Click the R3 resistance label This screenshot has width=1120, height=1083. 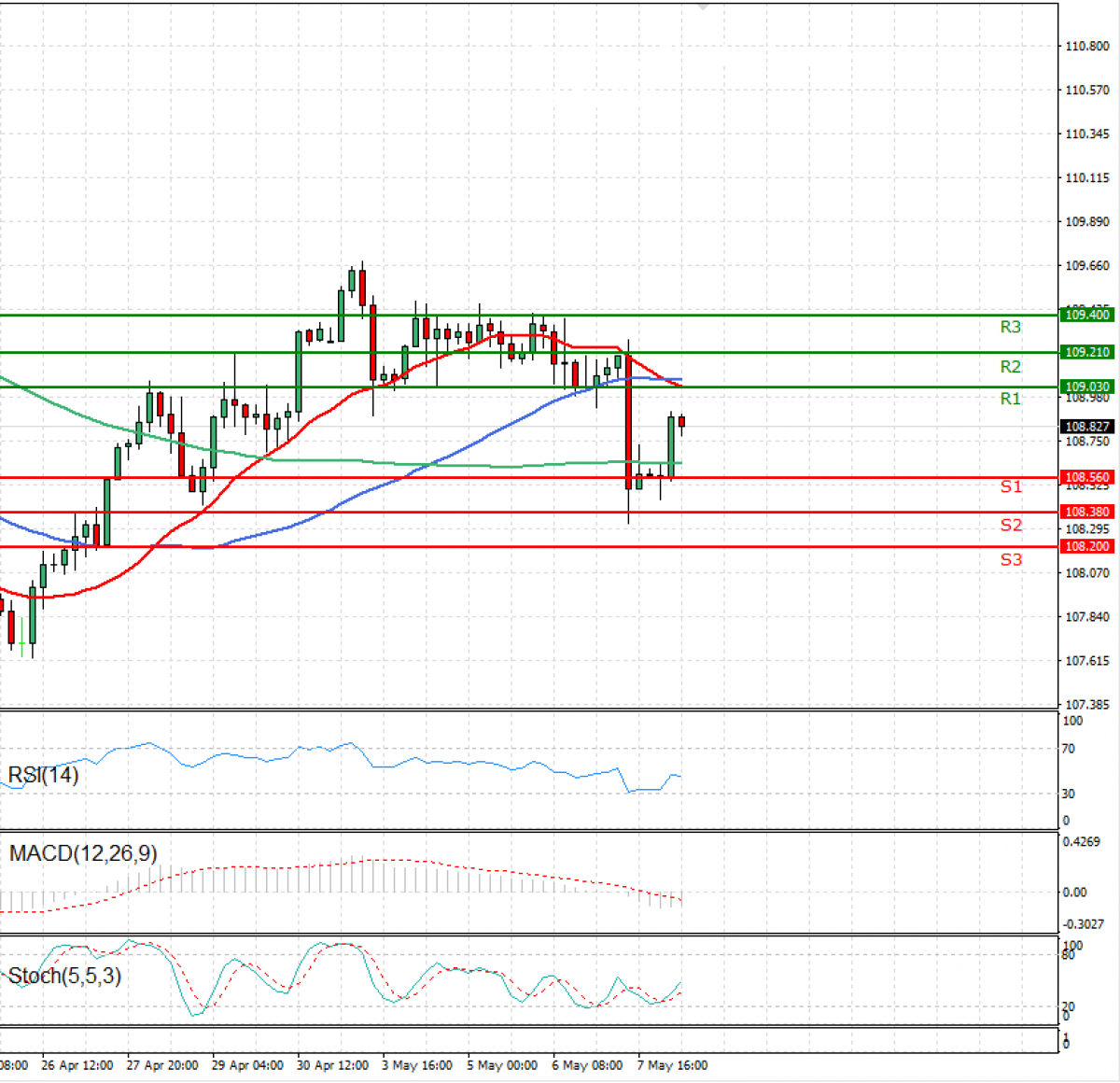[1010, 327]
